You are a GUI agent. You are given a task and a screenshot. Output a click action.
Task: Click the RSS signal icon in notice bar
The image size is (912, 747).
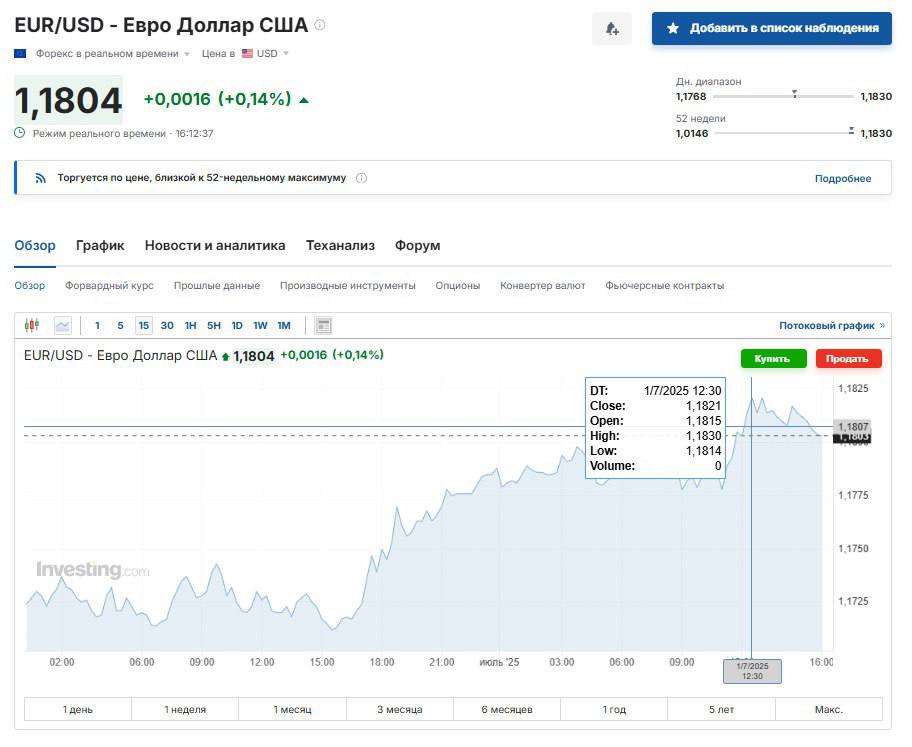point(41,178)
